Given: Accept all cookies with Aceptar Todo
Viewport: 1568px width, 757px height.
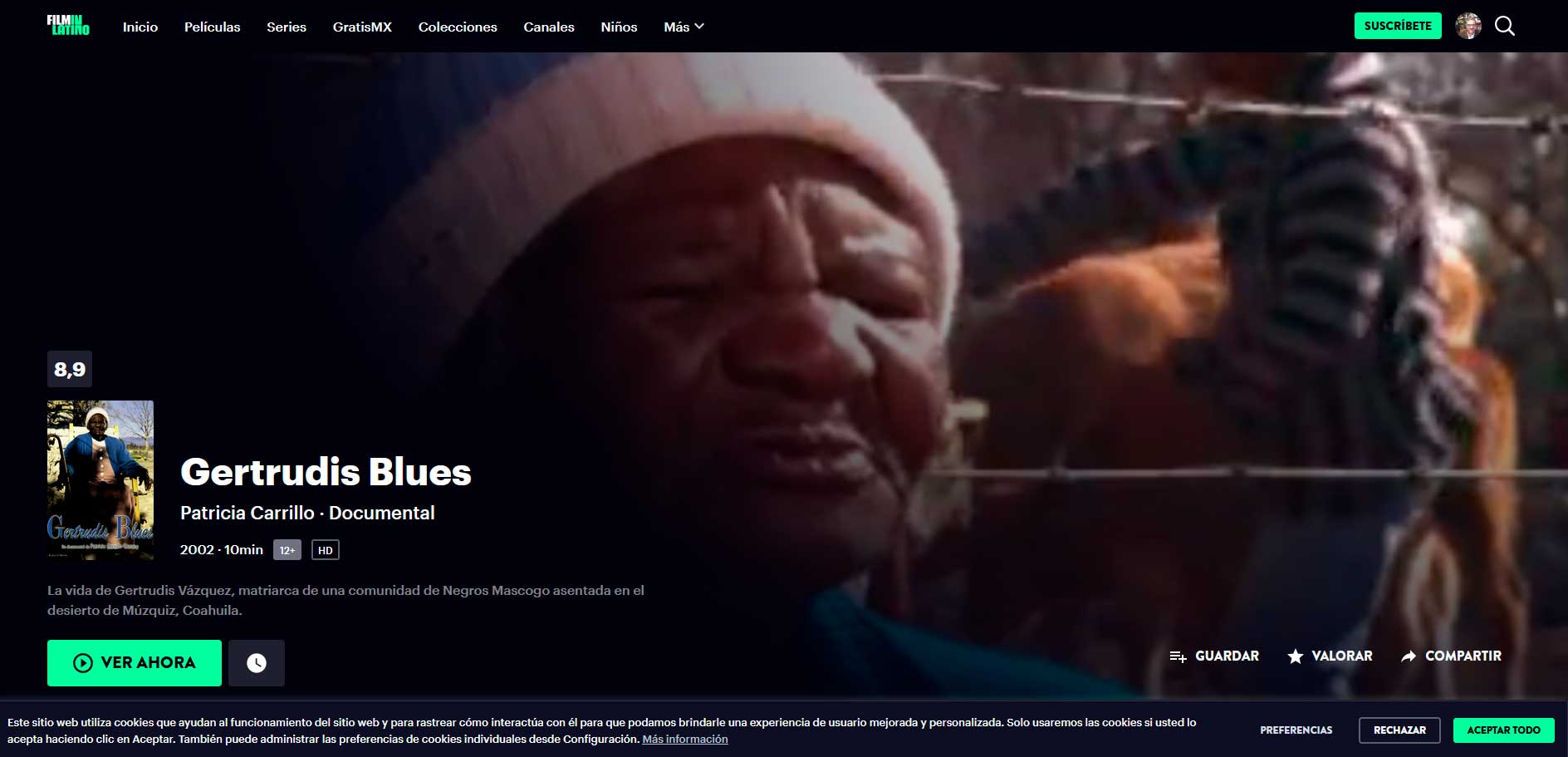Looking at the screenshot, I should click(x=1503, y=730).
